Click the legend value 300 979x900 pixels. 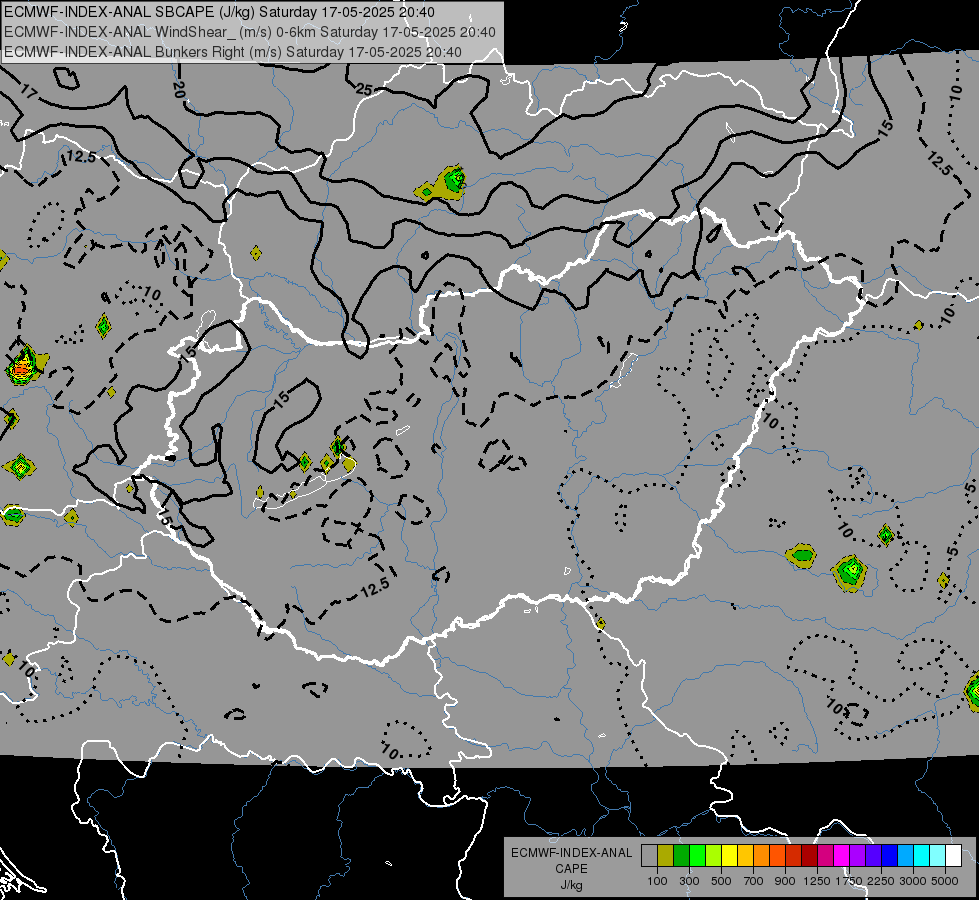(x=689, y=881)
